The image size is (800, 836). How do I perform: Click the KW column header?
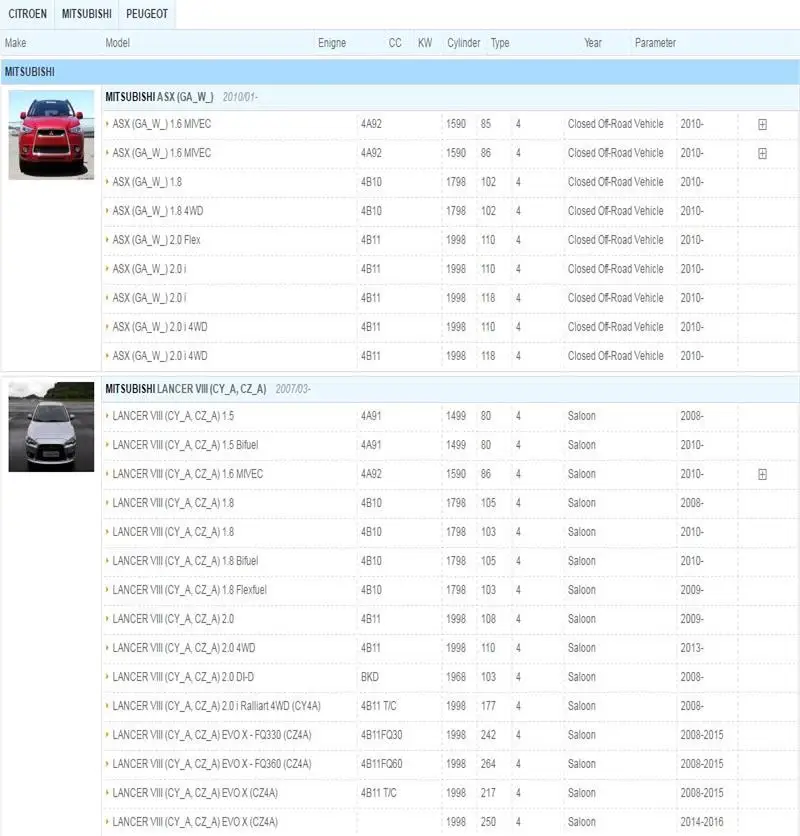425,43
